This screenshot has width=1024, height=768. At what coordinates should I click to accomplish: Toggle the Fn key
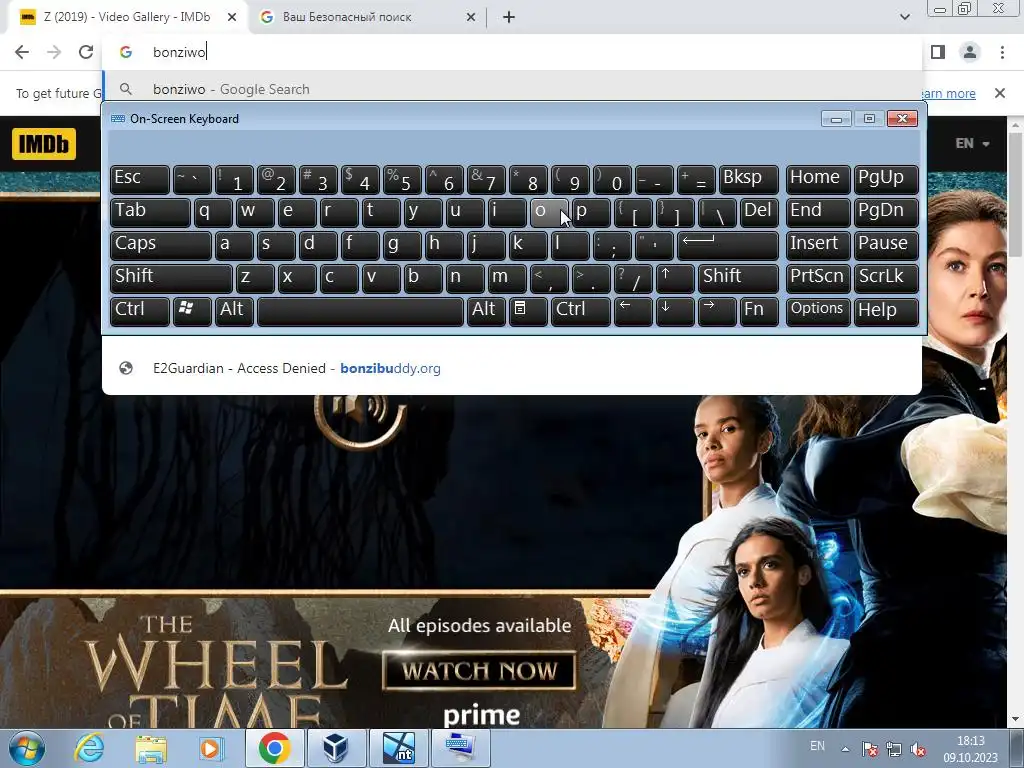(x=759, y=311)
